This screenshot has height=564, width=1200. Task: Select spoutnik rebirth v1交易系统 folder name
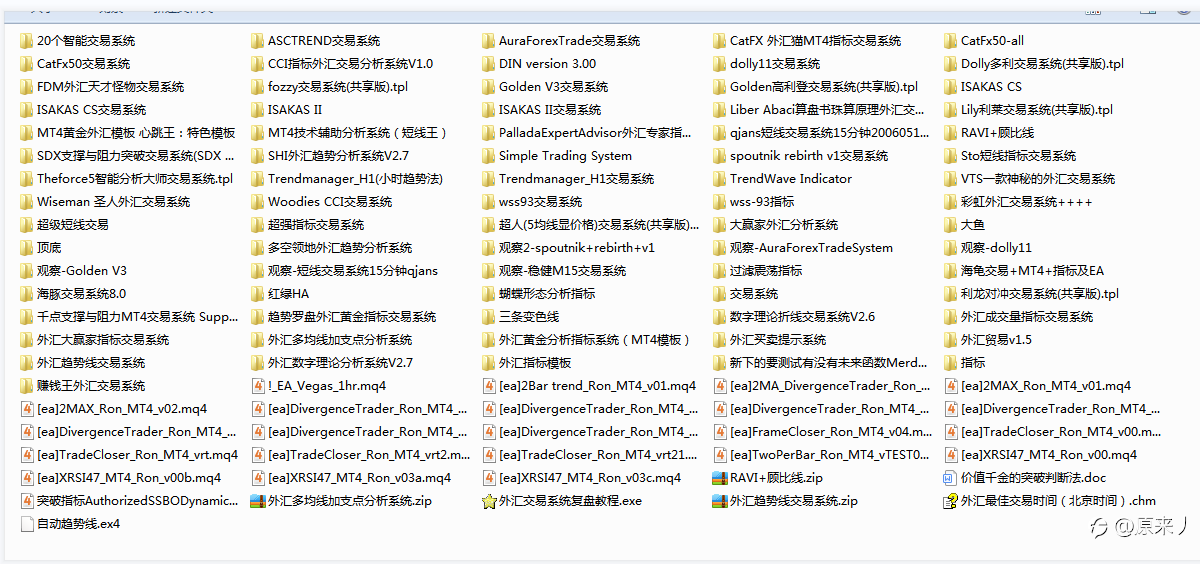click(809, 156)
